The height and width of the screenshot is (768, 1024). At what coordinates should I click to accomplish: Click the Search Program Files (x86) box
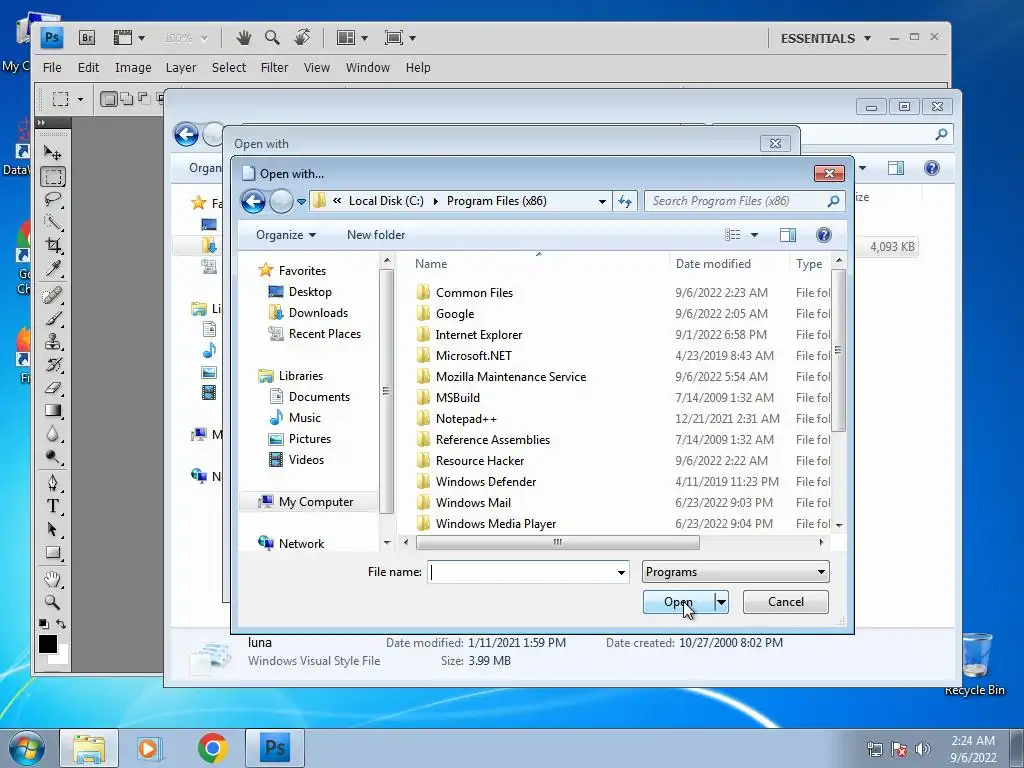[x=744, y=201]
